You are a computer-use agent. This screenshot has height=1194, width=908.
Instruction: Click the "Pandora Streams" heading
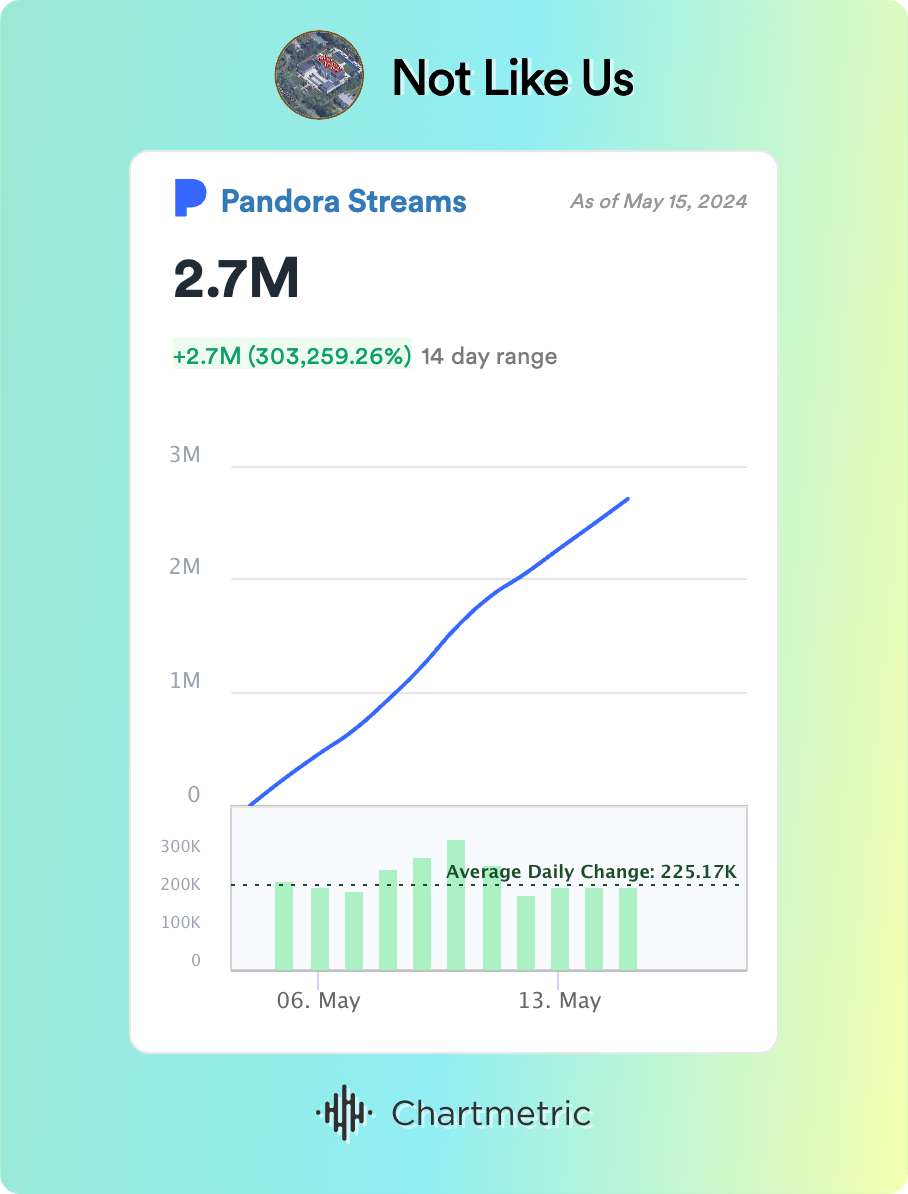(344, 201)
